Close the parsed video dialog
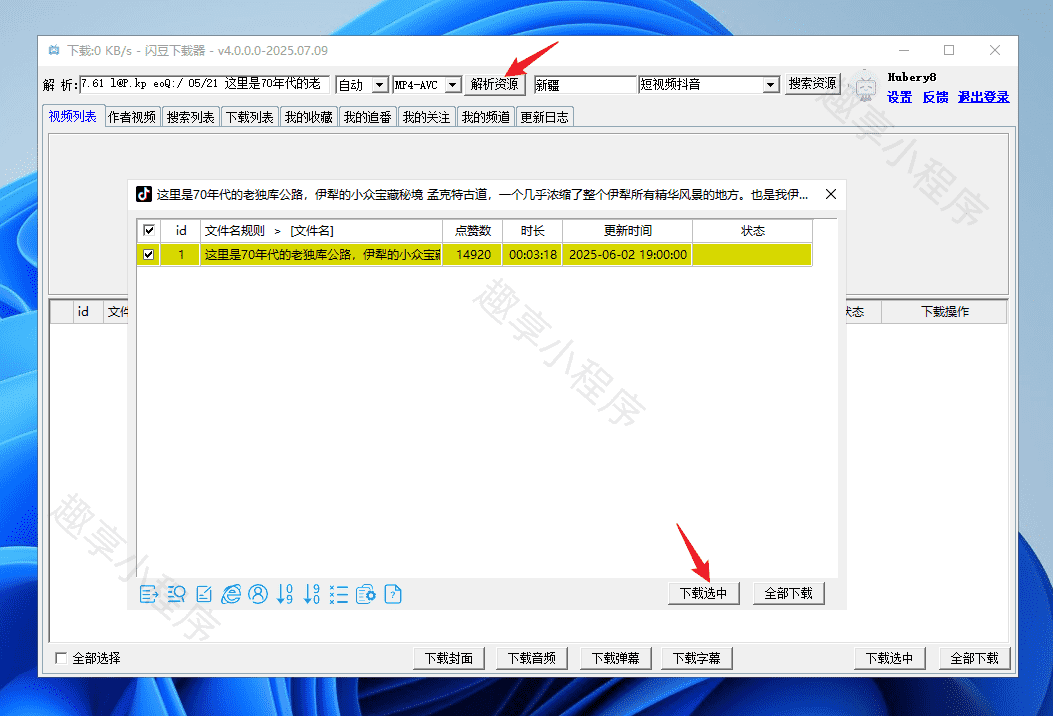1053x716 pixels. tap(831, 194)
